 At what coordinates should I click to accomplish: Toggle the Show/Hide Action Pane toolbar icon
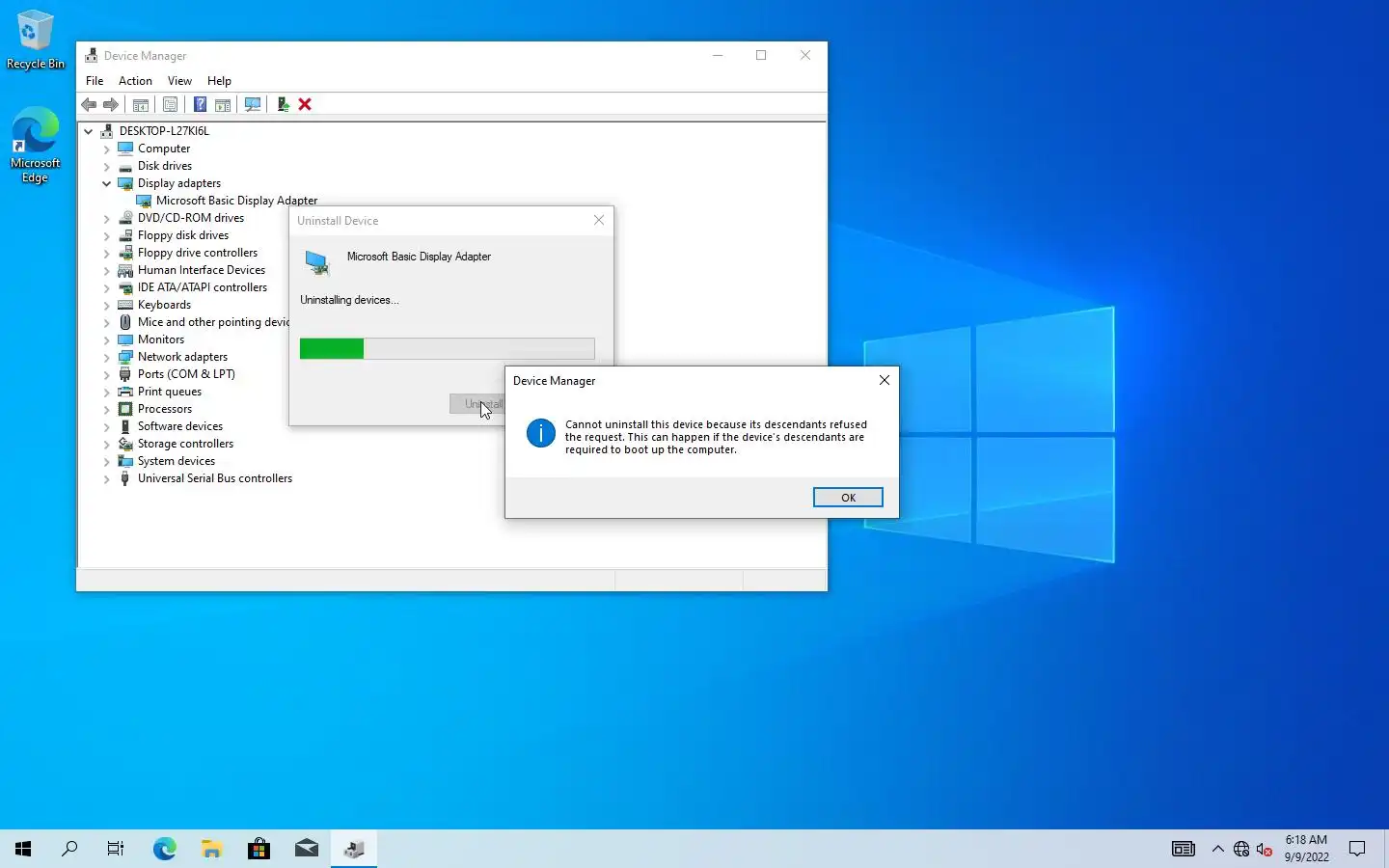tap(223, 104)
